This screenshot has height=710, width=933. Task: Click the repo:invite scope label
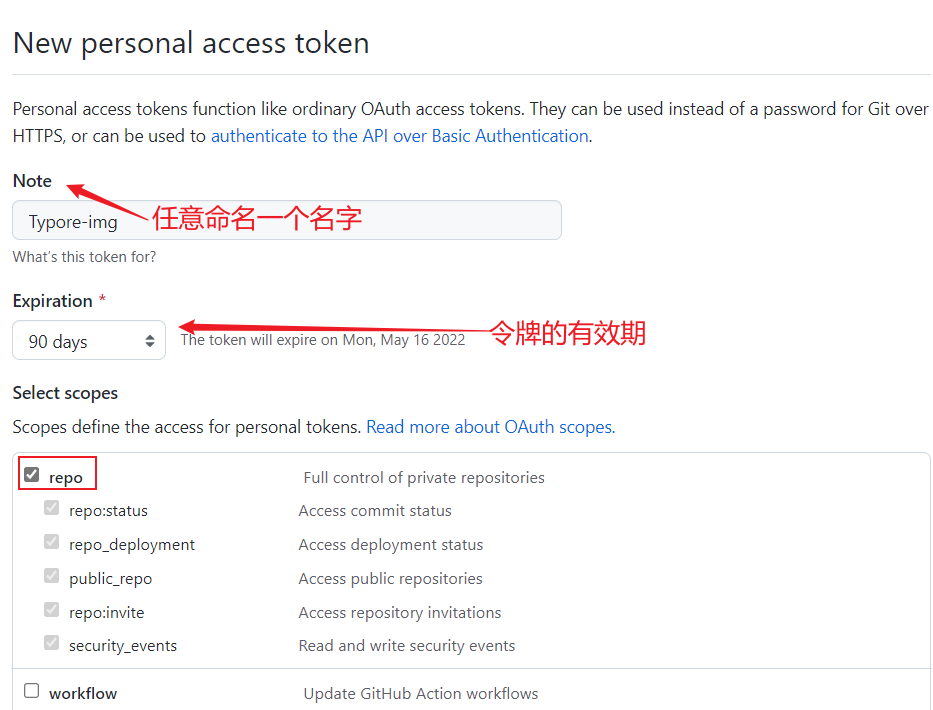pos(106,613)
